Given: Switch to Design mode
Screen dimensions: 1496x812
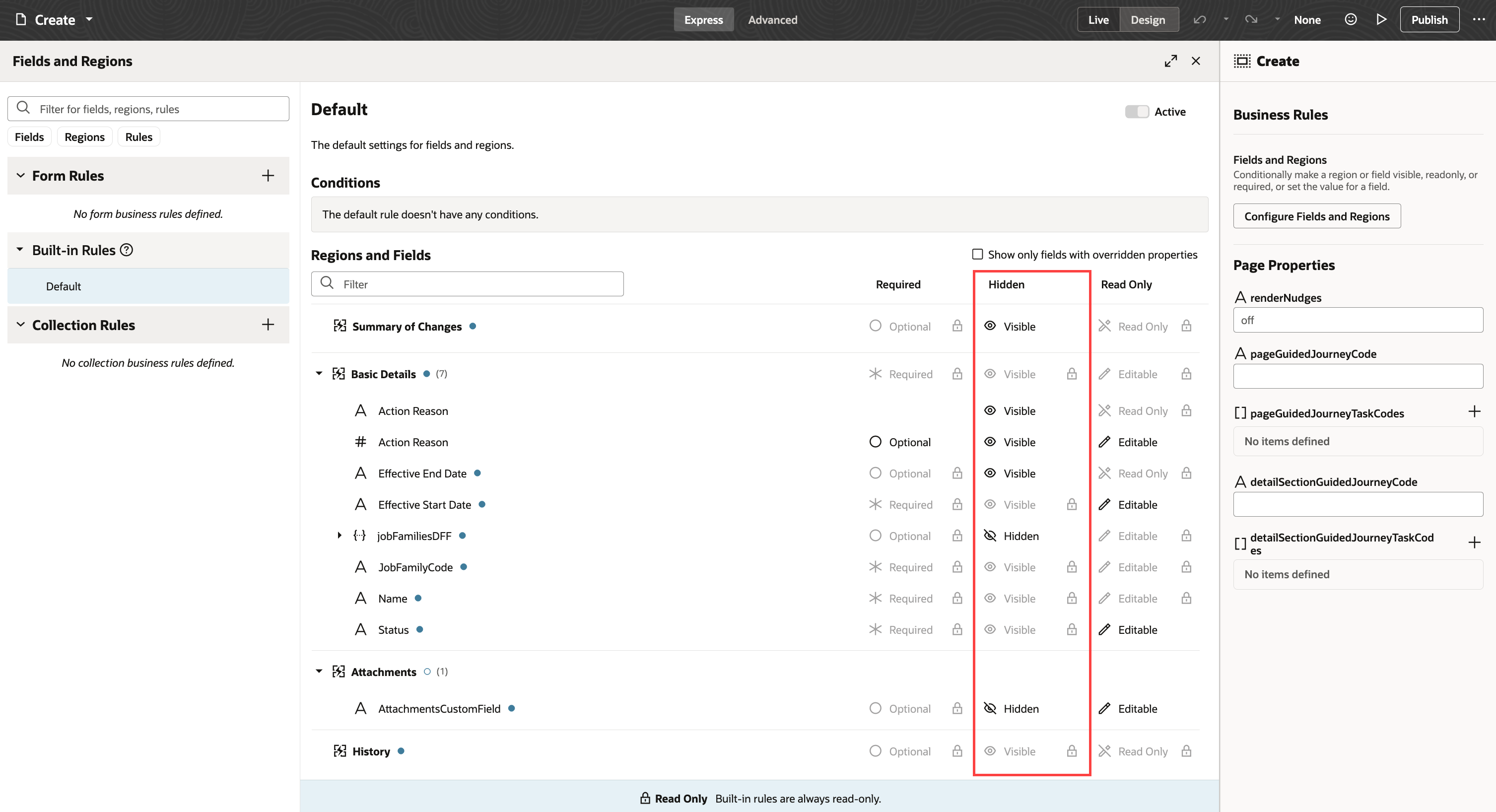Looking at the screenshot, I should 1148,20.
